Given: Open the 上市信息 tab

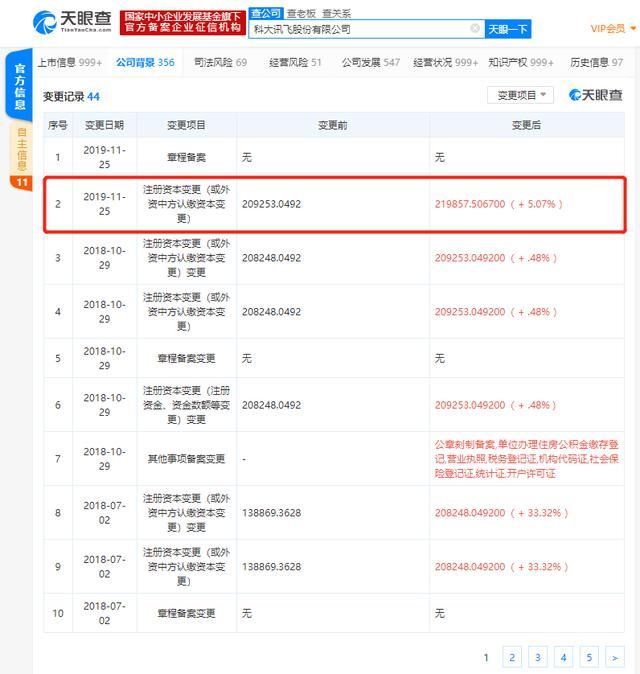Looking at the screenshot, I should pos(70,62).
